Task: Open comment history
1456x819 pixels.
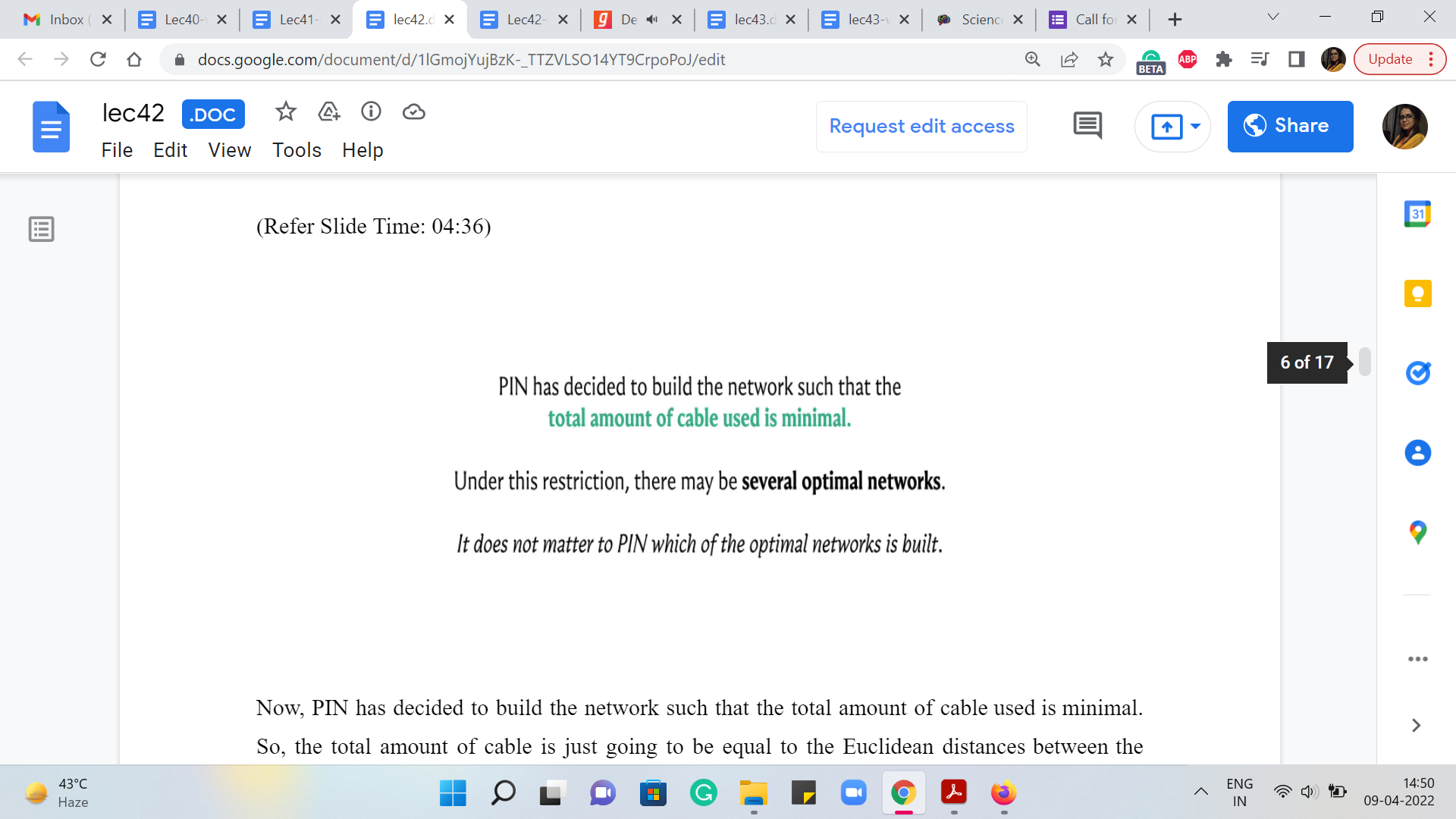Action: pyautogui.click(x=1087, y=126)
